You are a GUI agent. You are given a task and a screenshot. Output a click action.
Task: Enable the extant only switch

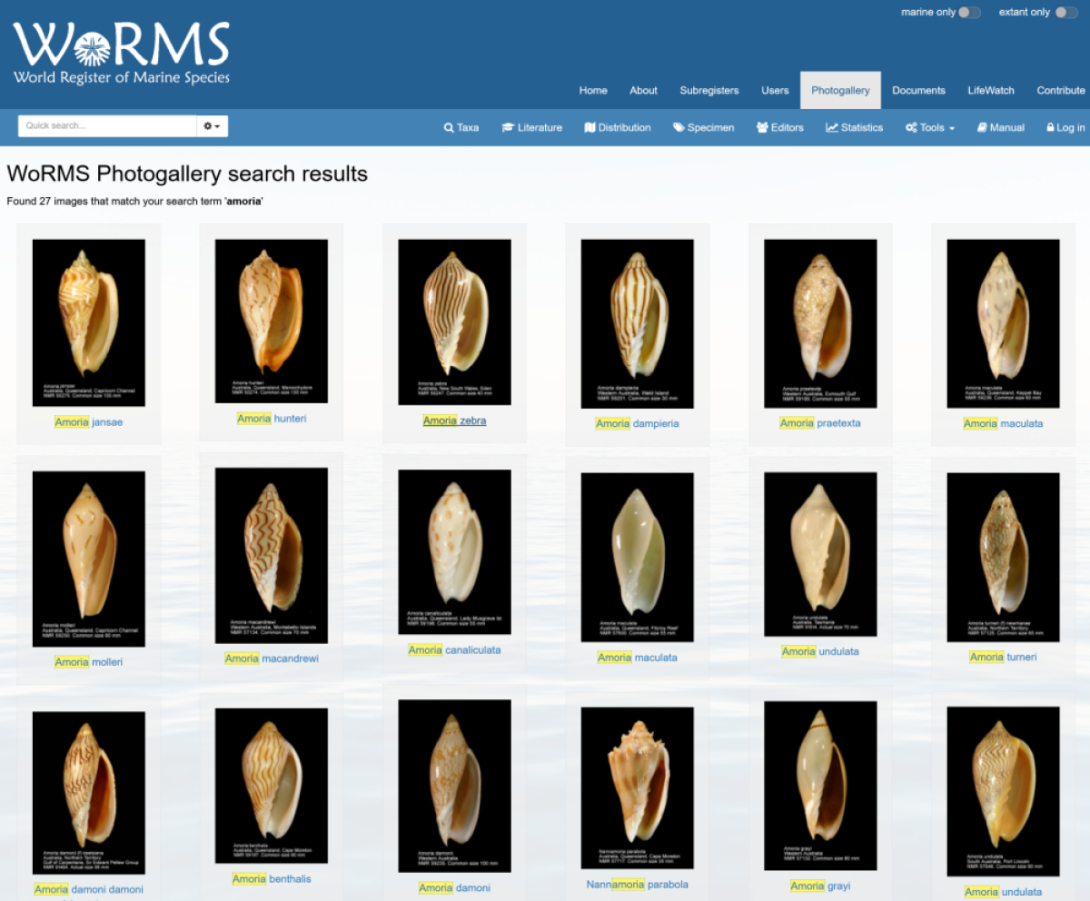pos(1066,13)
